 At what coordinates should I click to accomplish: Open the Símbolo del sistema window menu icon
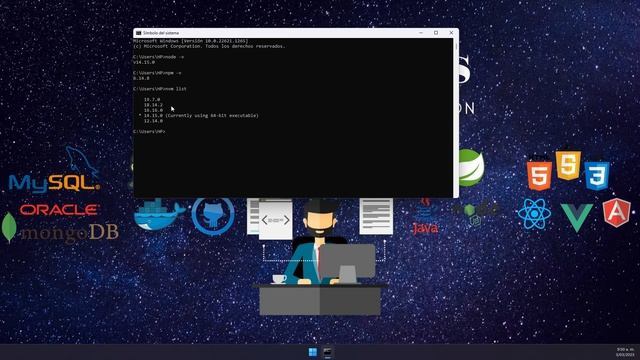(138, 33)
